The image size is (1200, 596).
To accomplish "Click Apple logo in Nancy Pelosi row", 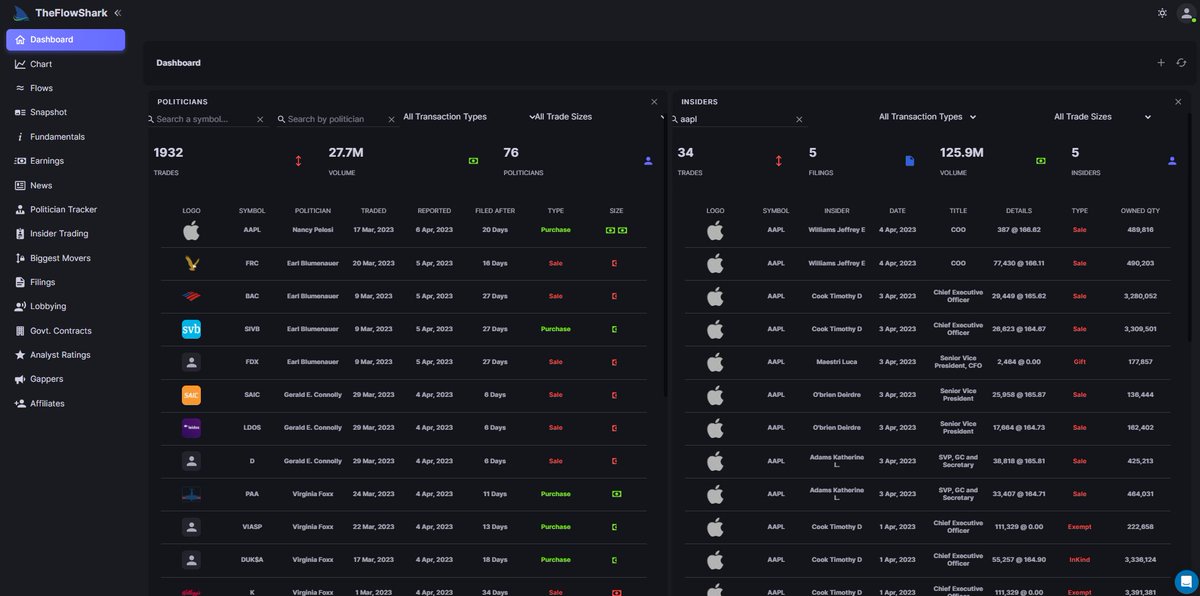I will click(191, 230).
